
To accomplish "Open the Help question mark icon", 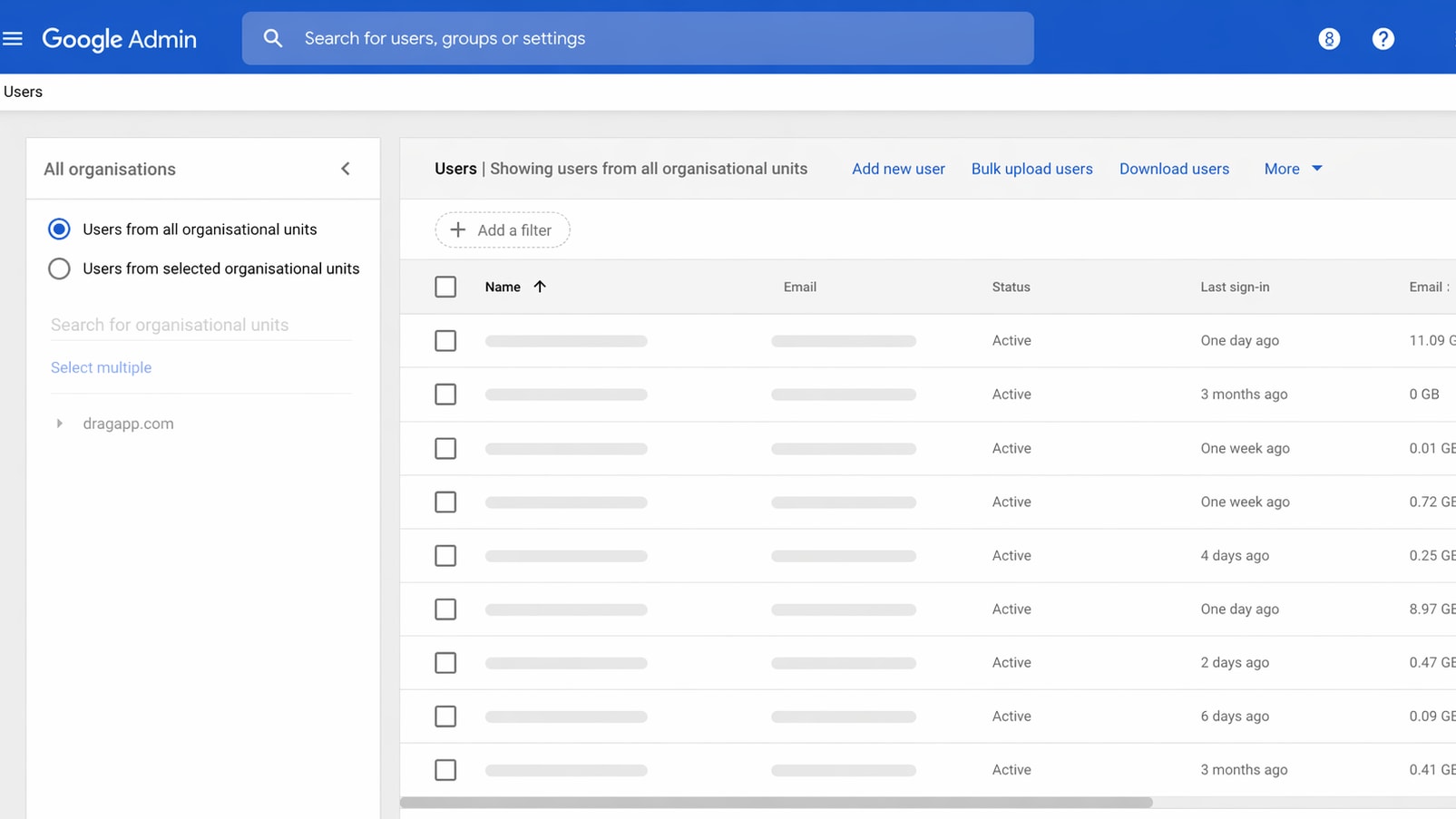I will [1383, 39].
